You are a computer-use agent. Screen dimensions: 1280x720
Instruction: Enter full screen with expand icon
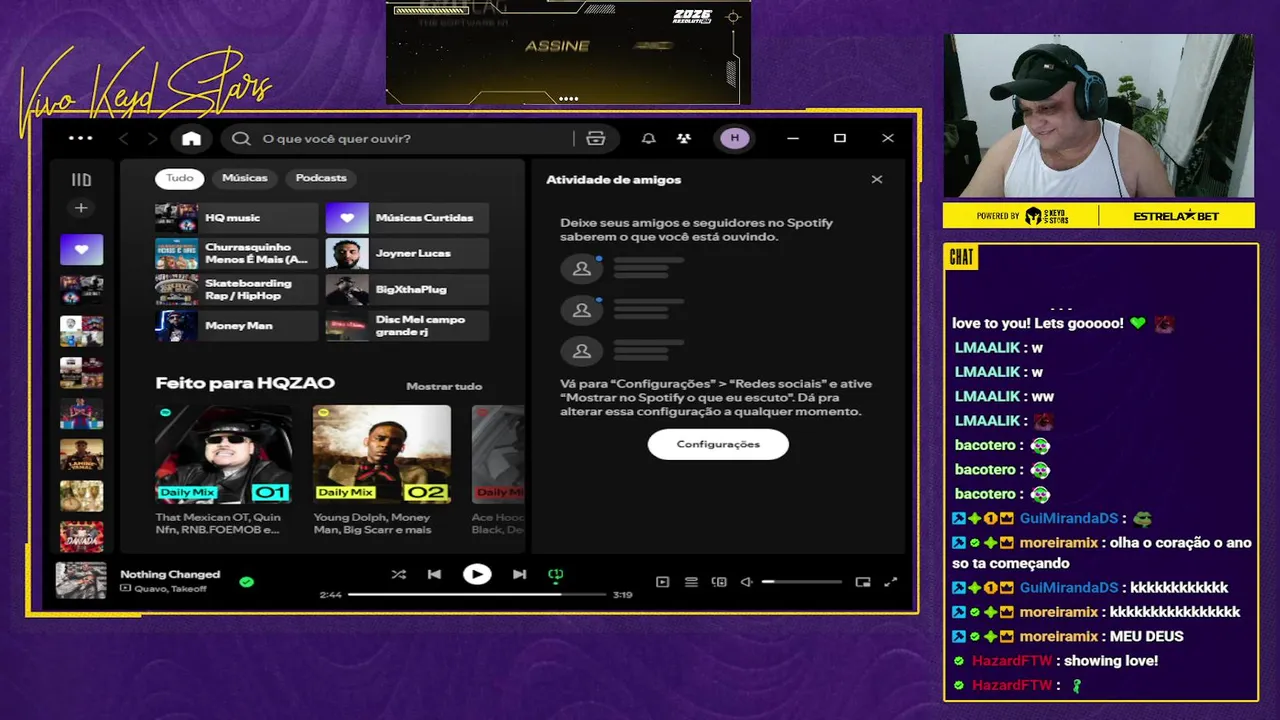click(891, 582)
